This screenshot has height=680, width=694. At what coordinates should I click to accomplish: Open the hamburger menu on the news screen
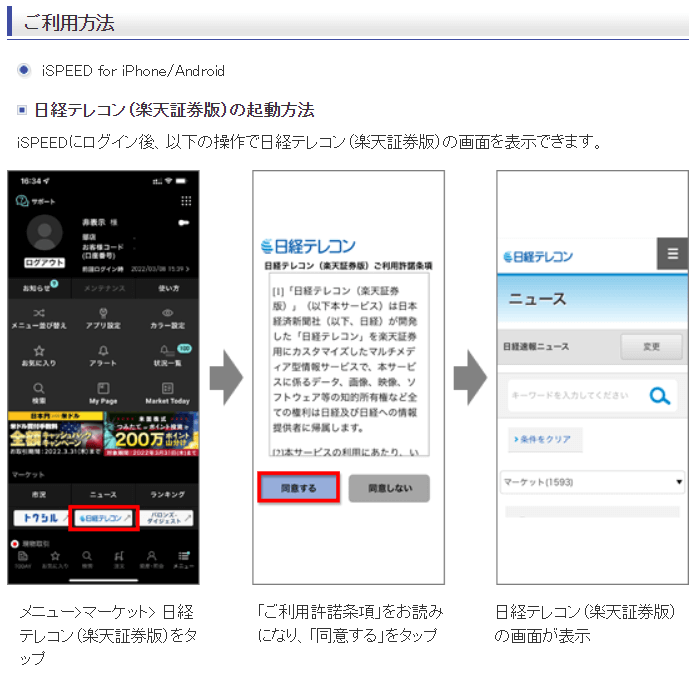coord(672,254)
